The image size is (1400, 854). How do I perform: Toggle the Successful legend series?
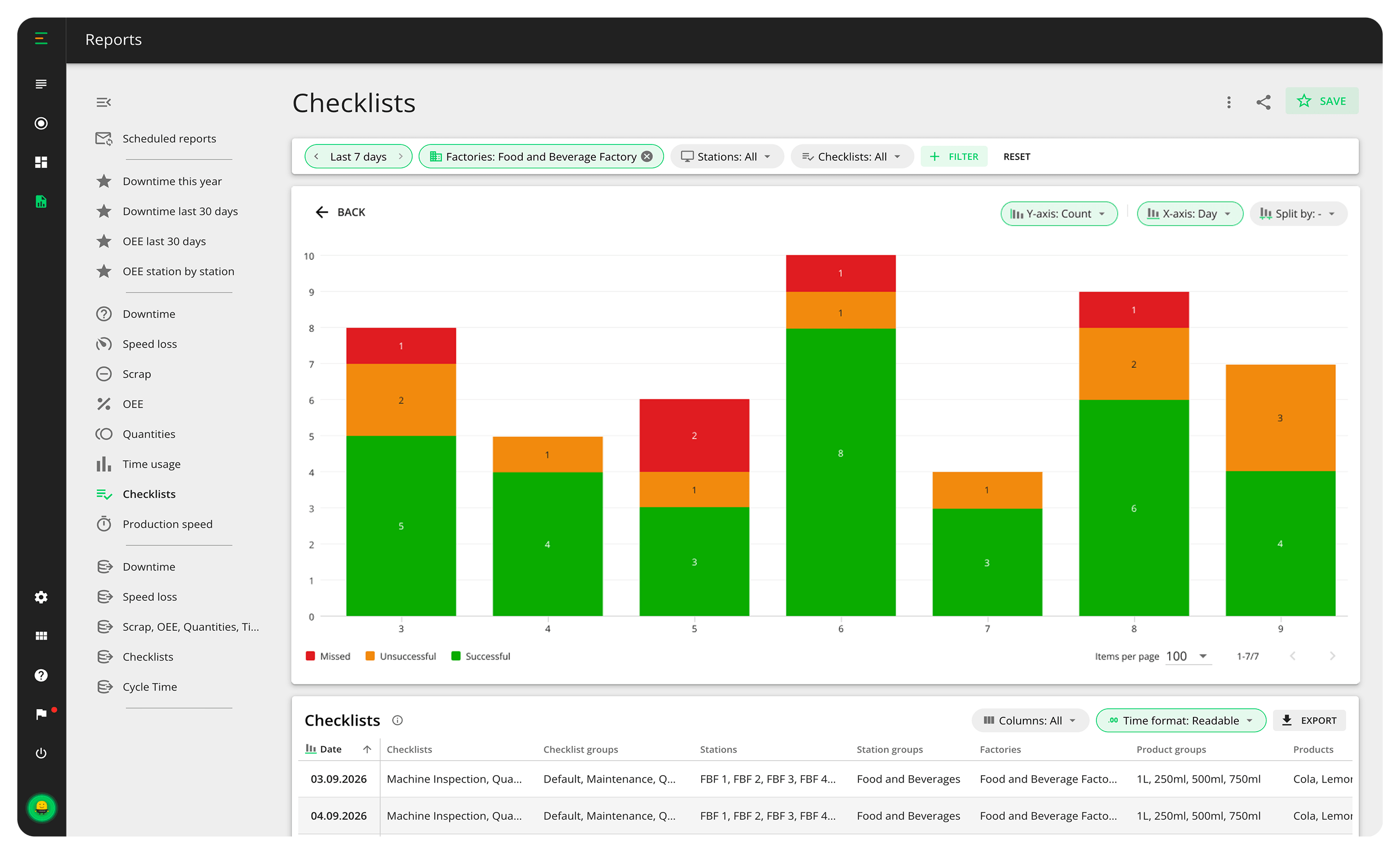(x=481, y=656)
